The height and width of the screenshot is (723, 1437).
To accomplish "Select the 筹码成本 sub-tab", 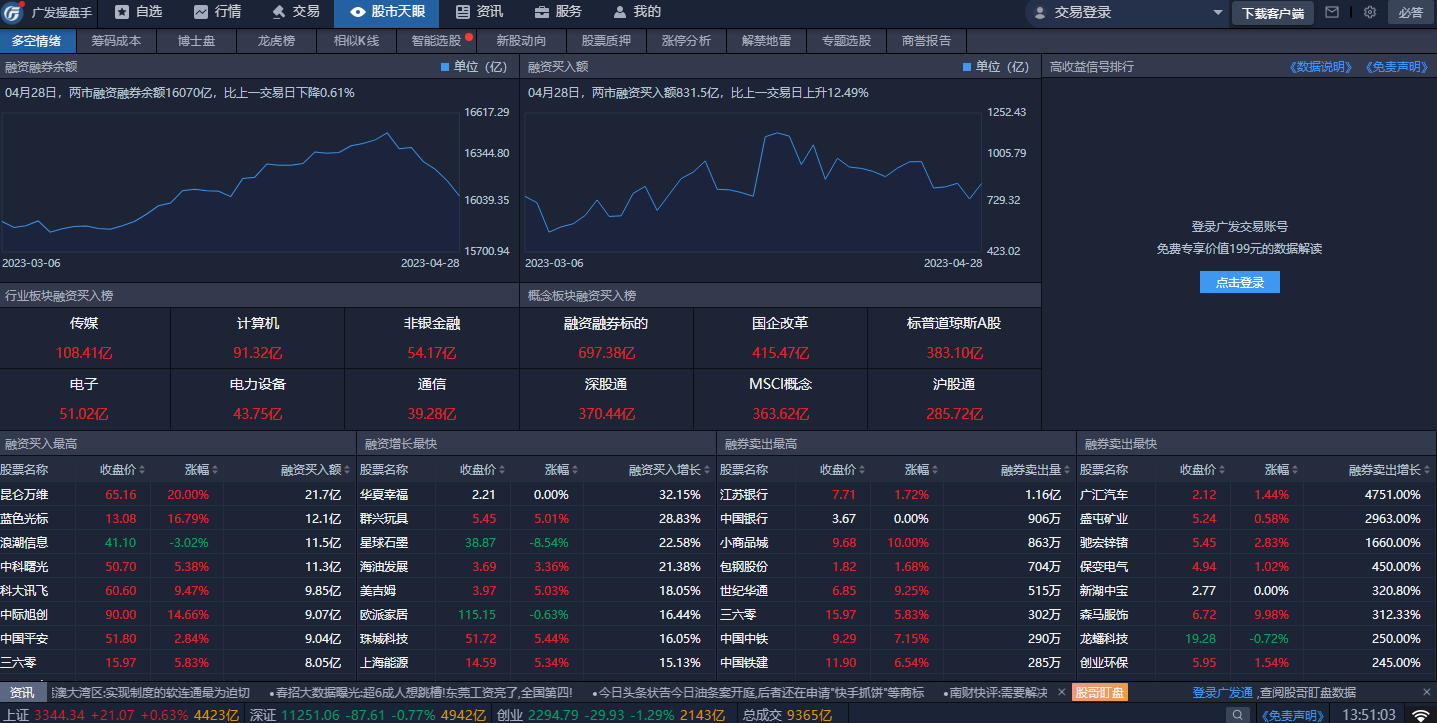I will point(116,41).
